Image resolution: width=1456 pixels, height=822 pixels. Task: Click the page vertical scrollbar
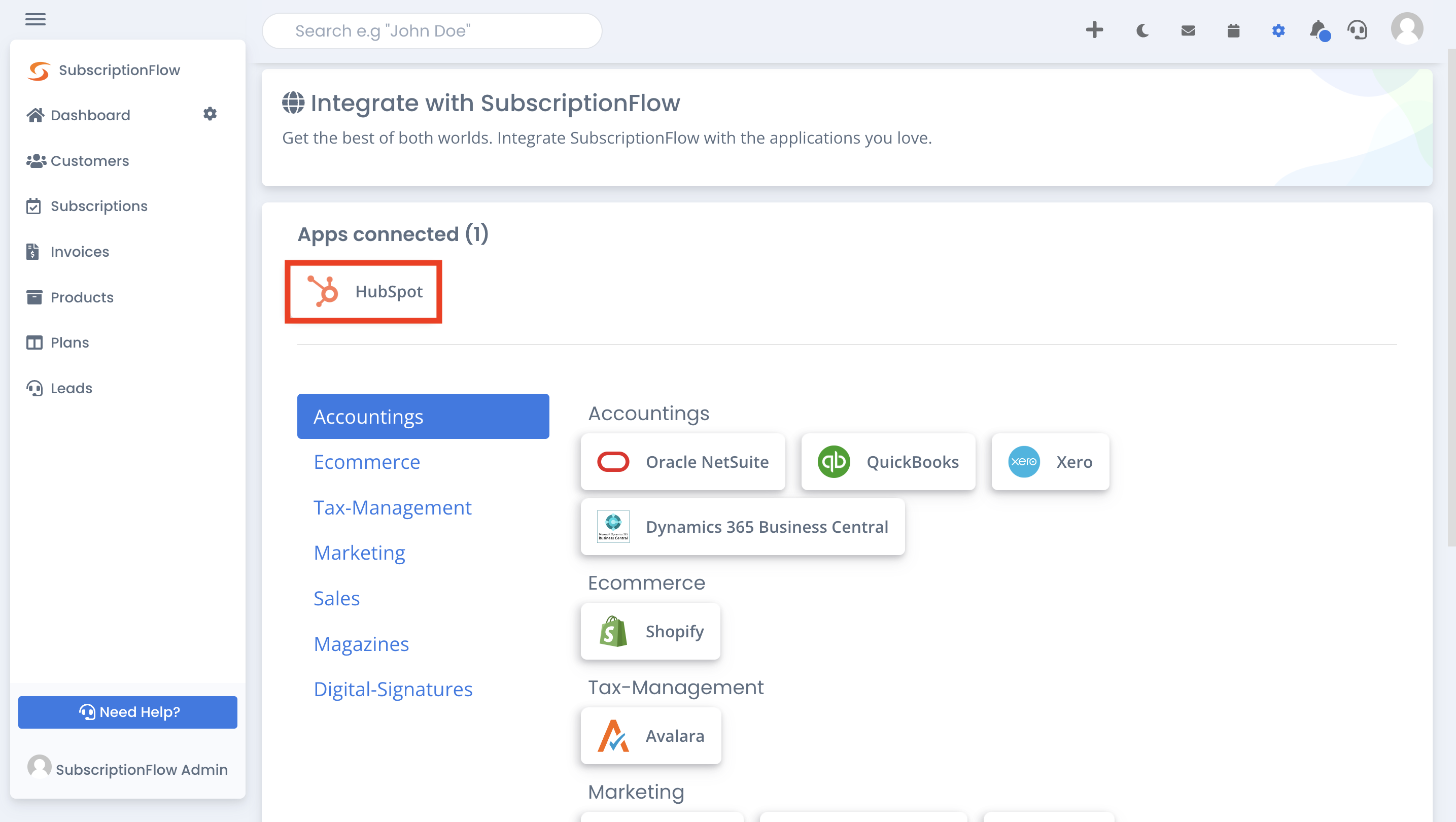[x=1451, y=297]
